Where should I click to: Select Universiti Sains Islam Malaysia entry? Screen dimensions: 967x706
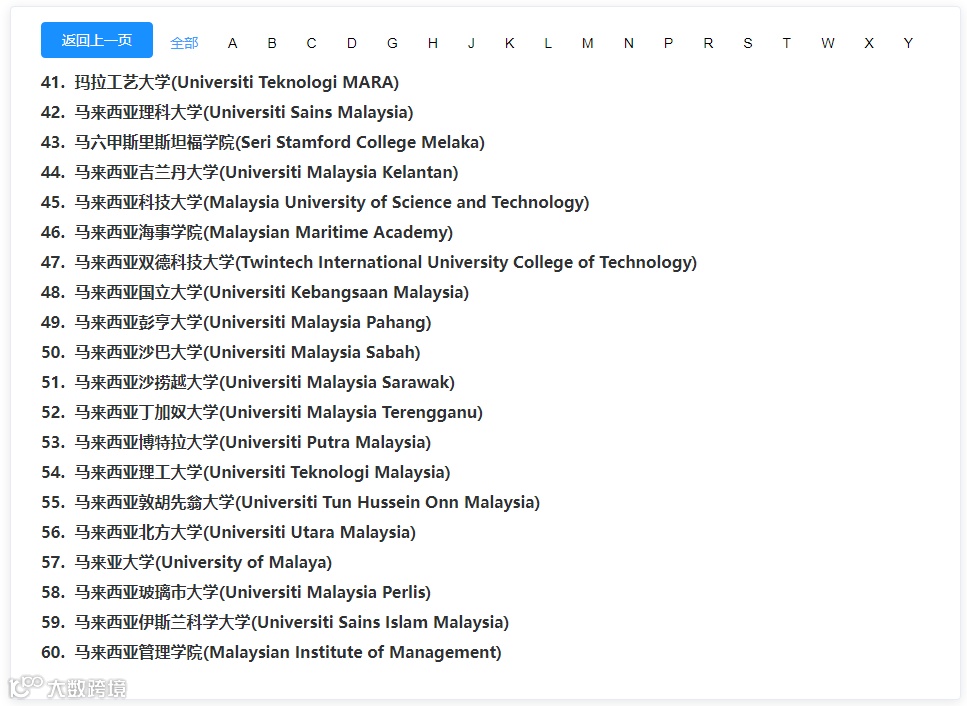[275, 622]
